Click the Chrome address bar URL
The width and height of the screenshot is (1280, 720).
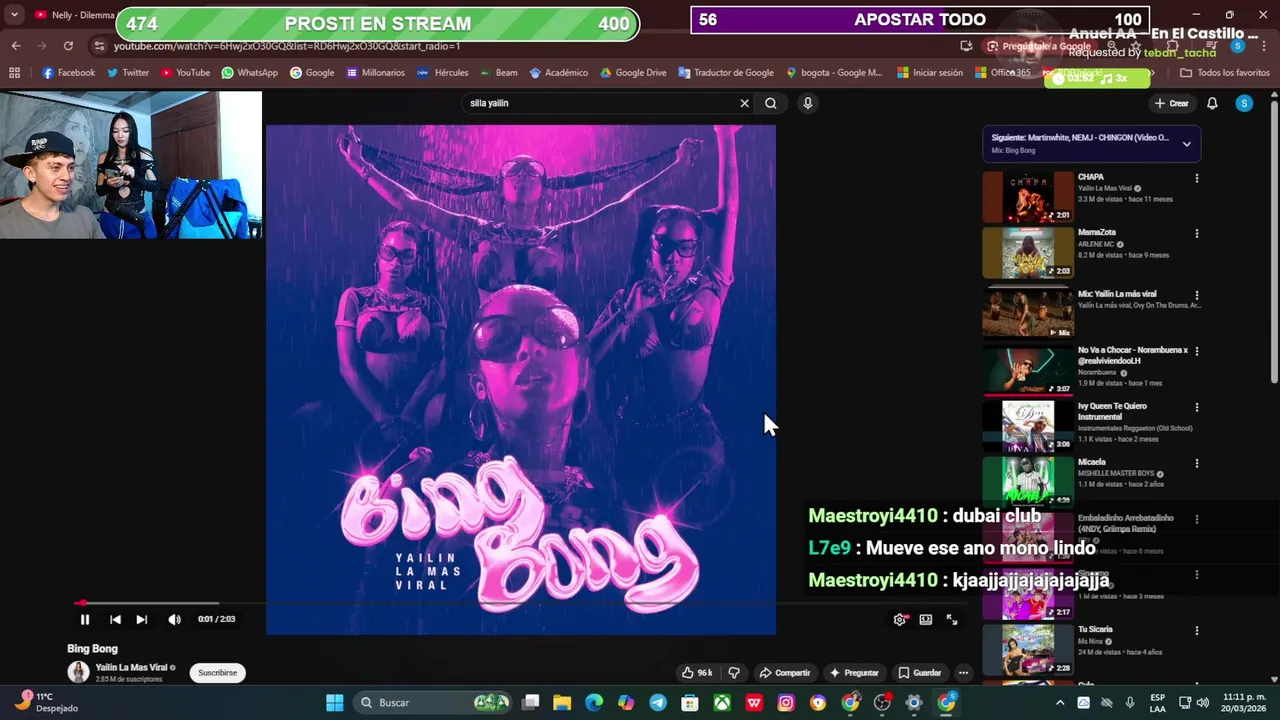coord(287,46)
